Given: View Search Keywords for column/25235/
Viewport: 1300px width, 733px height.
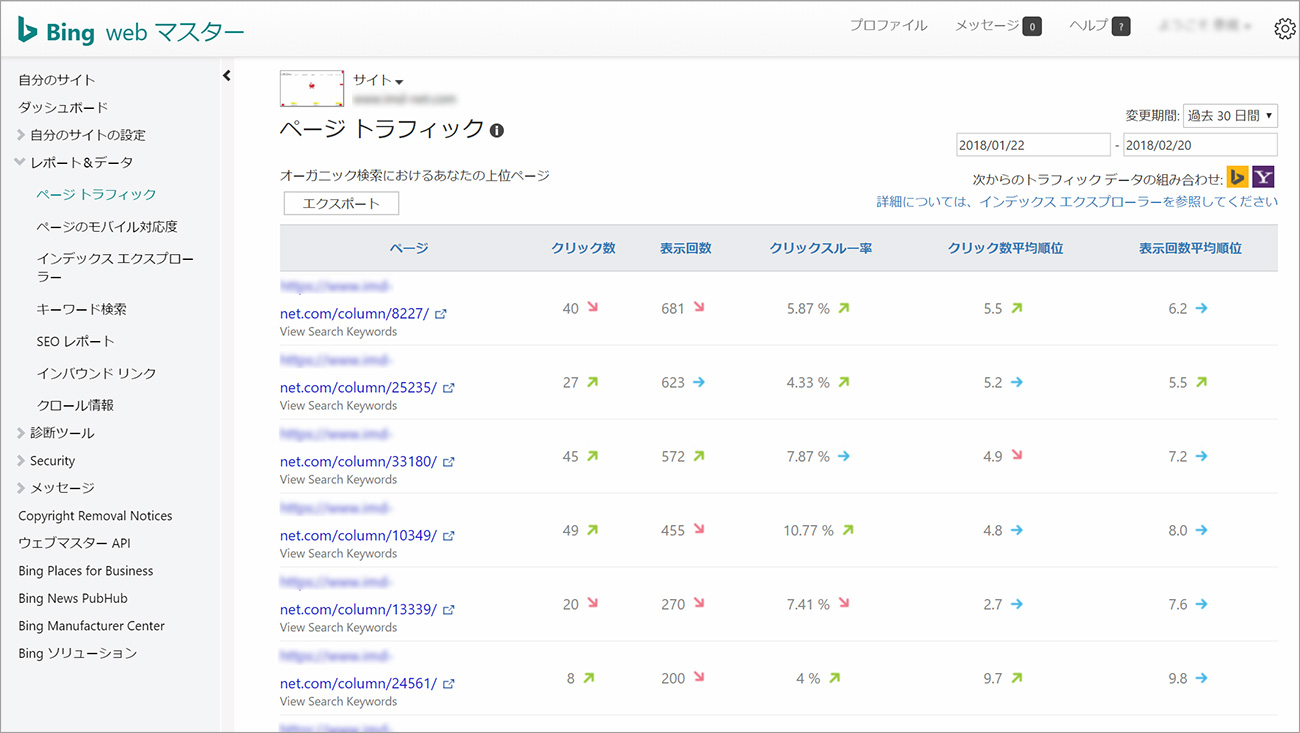Looking at the screenshot, I should [x=338, y=406].
